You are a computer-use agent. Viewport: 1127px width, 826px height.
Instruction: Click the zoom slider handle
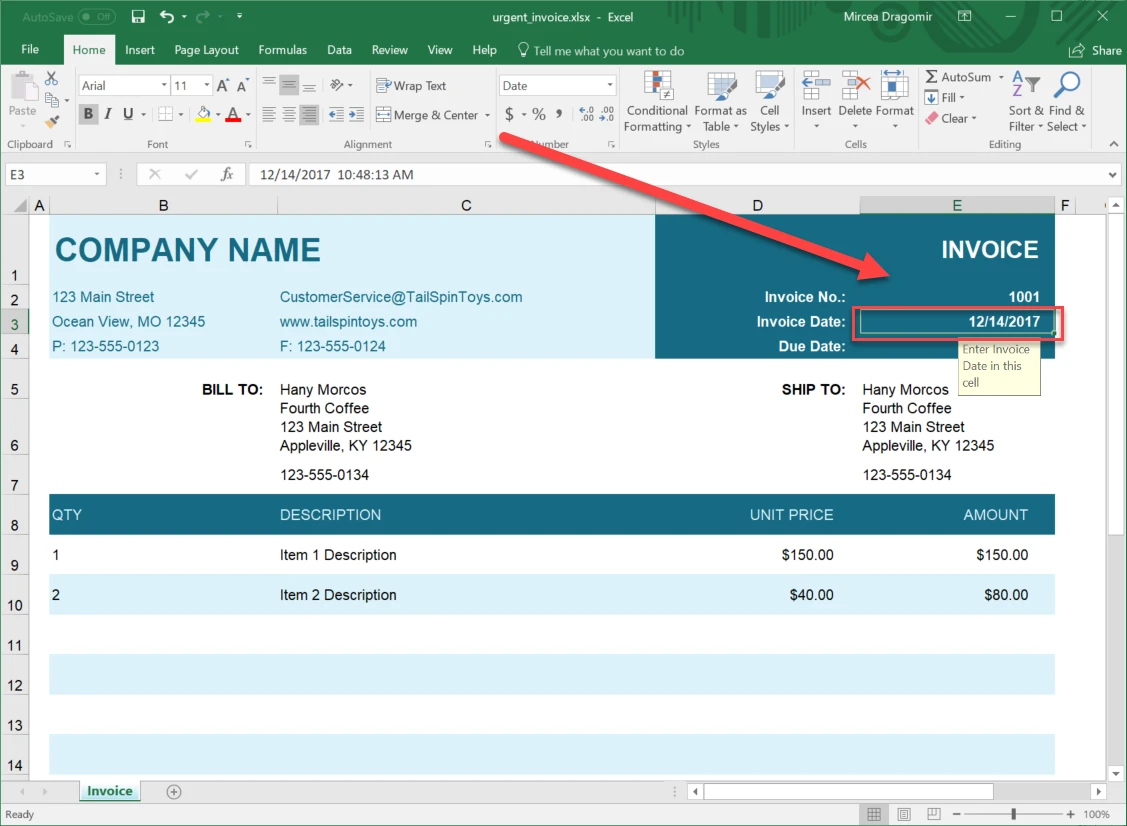click(x=1013, y=814)
